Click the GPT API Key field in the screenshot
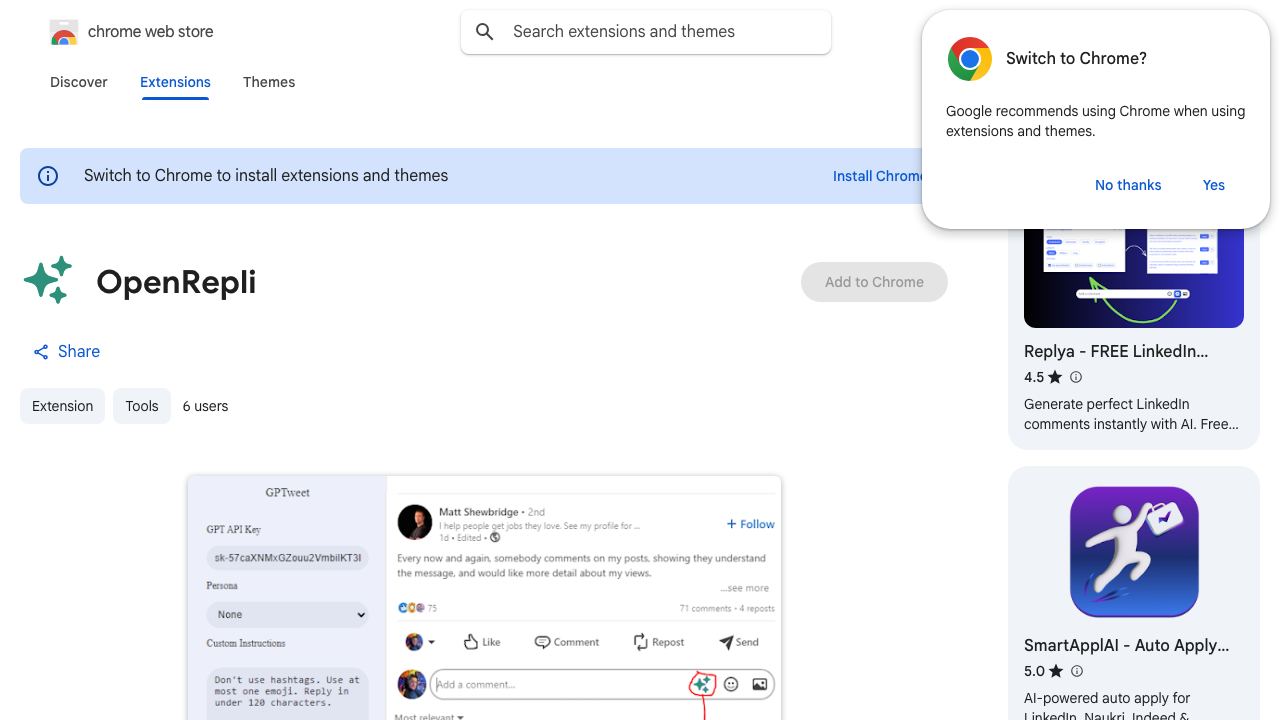This screenshot has width=1280, height=720. point(288,558)
